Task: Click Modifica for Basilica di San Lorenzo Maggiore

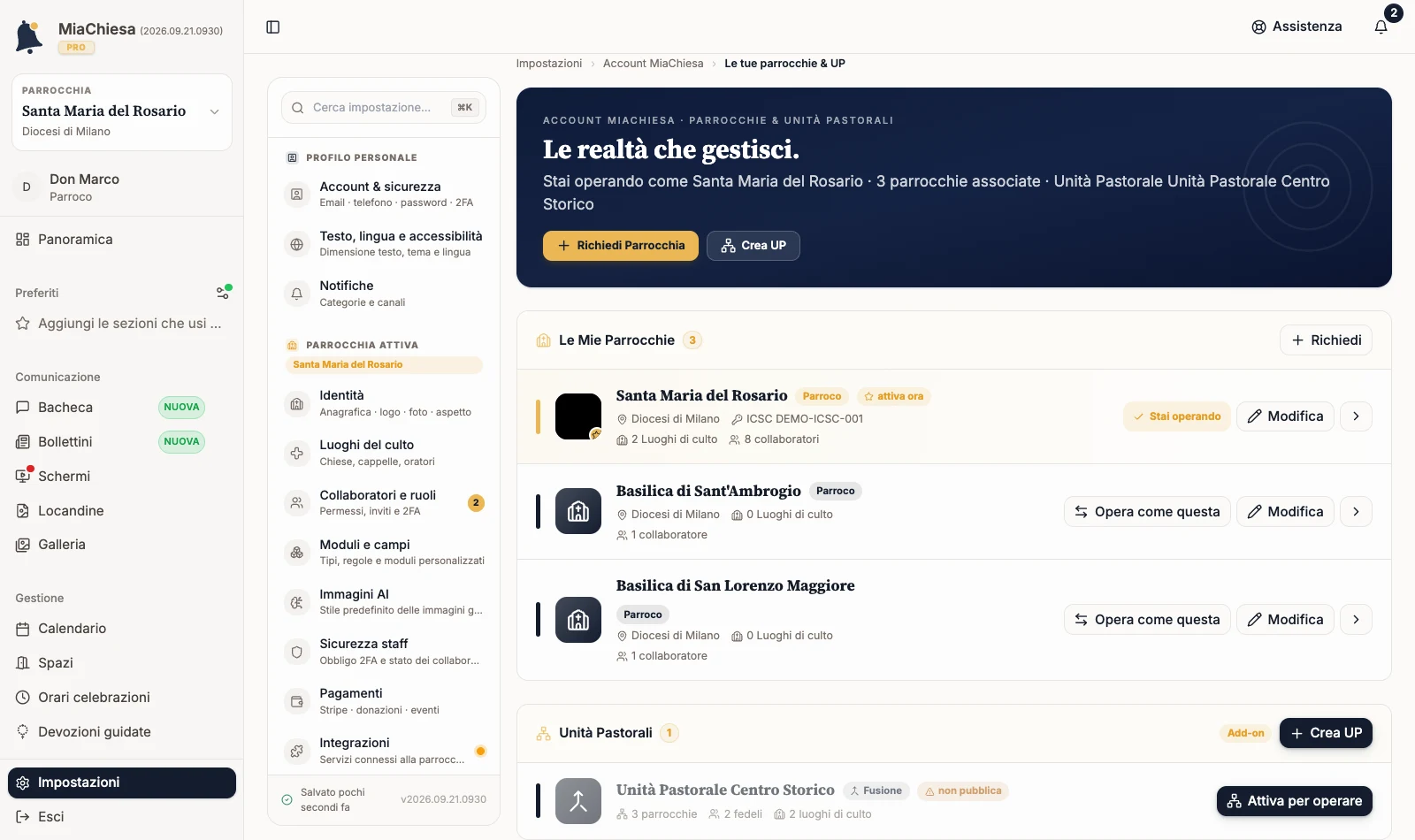Action: tap(1285, 620)
